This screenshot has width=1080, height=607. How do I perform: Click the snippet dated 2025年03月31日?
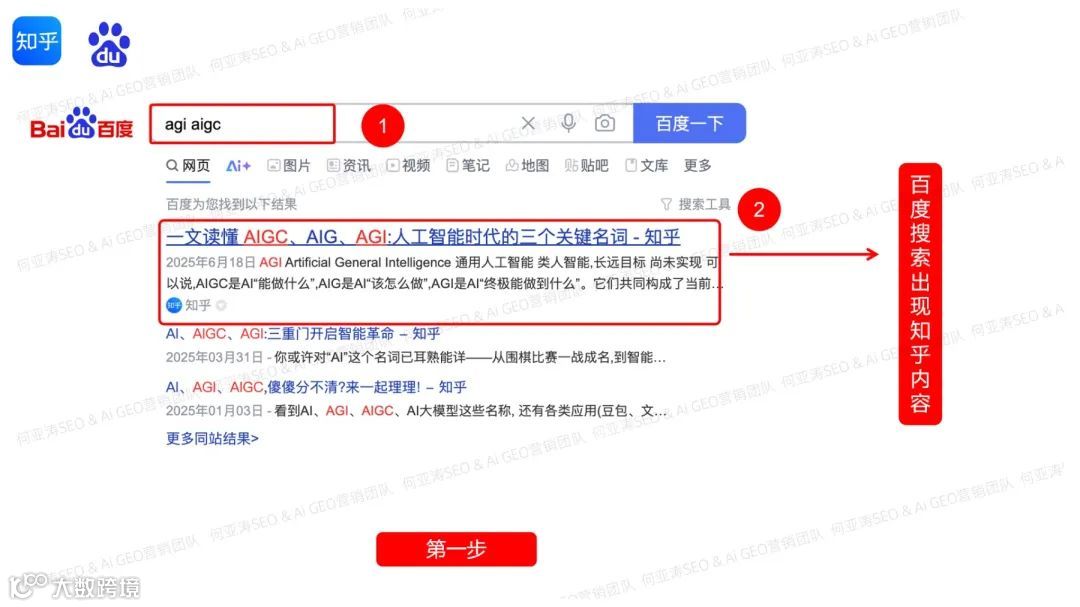(x=415, y=358)
